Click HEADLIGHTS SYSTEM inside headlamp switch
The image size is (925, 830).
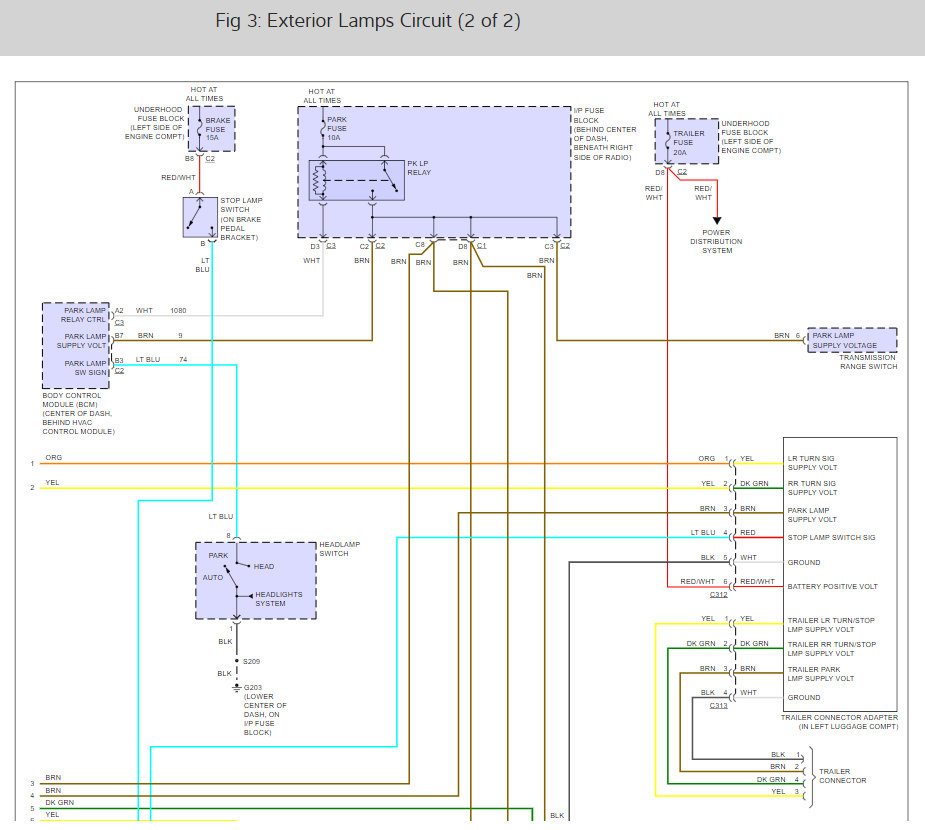[x=278, y=599]
